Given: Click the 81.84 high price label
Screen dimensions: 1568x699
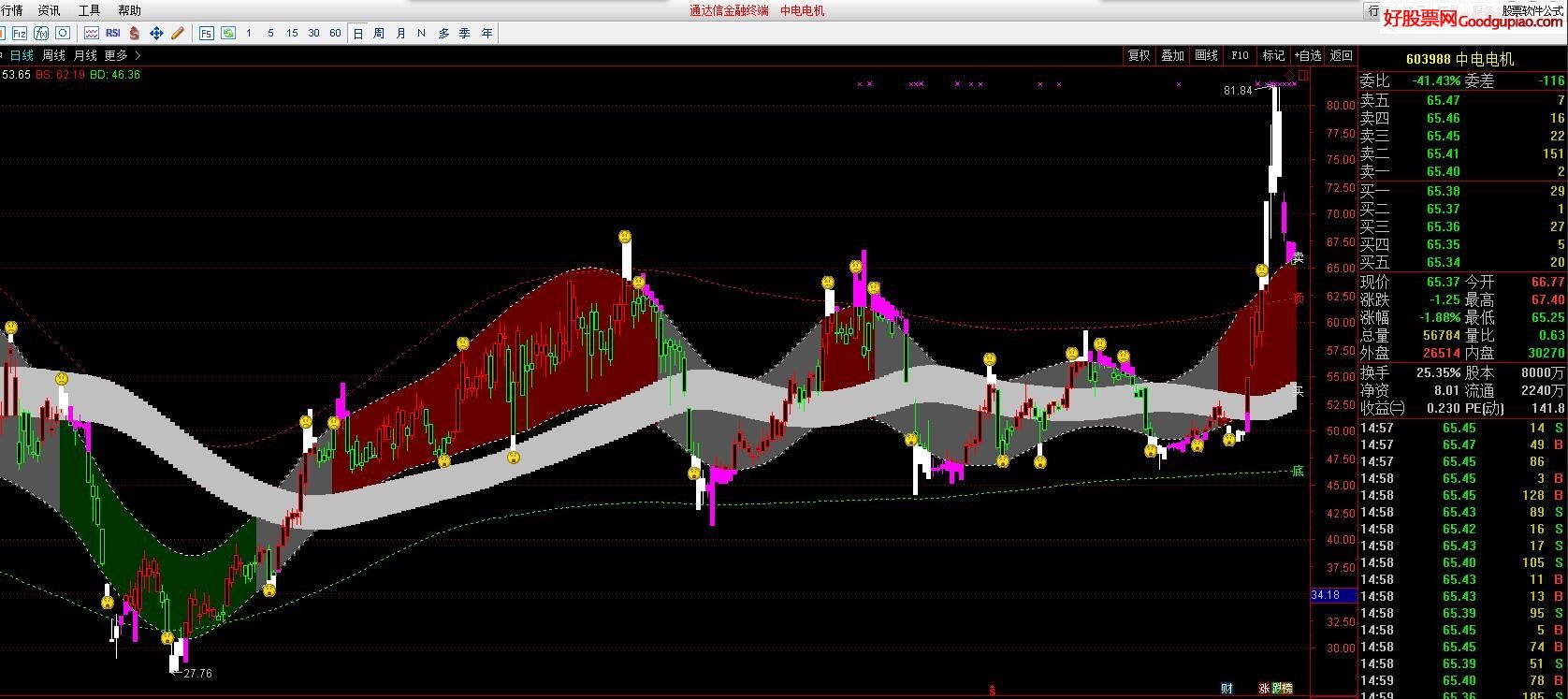Looking at the screenshot, I should click(x=1237, y=91).
